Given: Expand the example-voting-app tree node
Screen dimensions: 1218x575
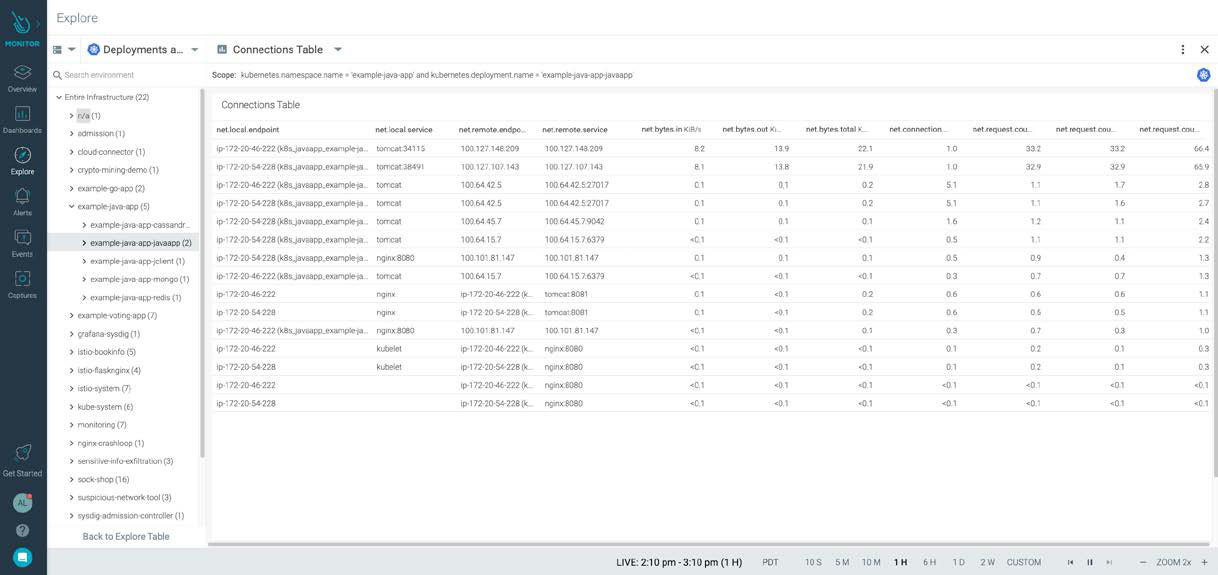Looking at the screenshot, I should 71,316.
